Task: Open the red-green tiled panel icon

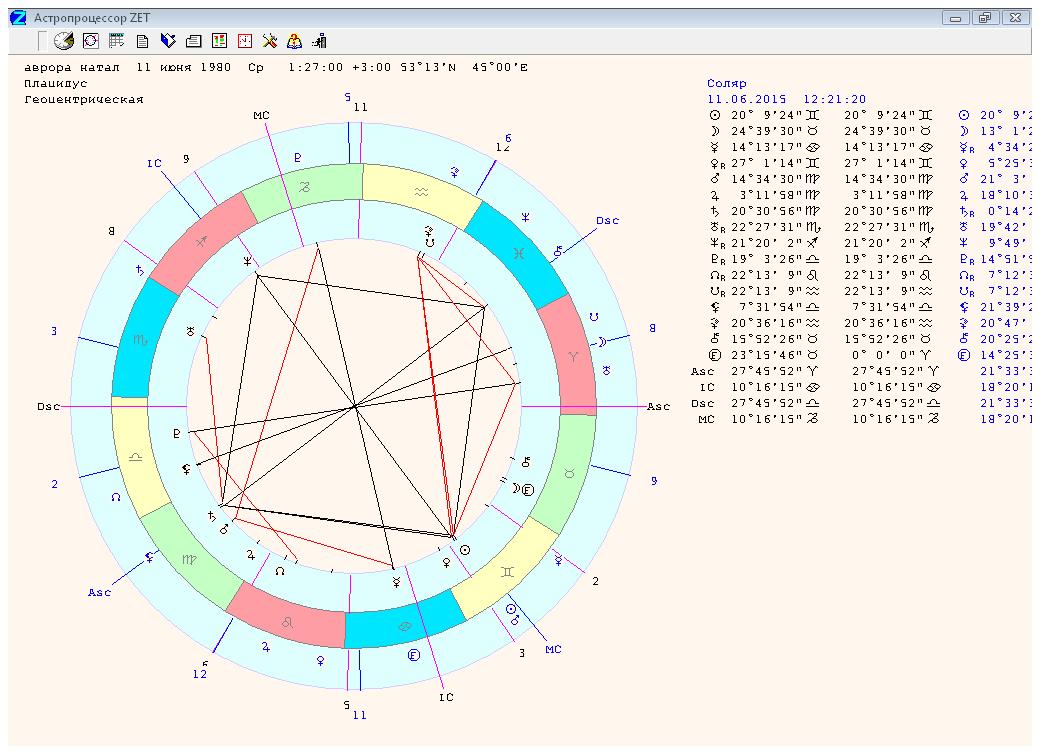Action: pos(219,41)
